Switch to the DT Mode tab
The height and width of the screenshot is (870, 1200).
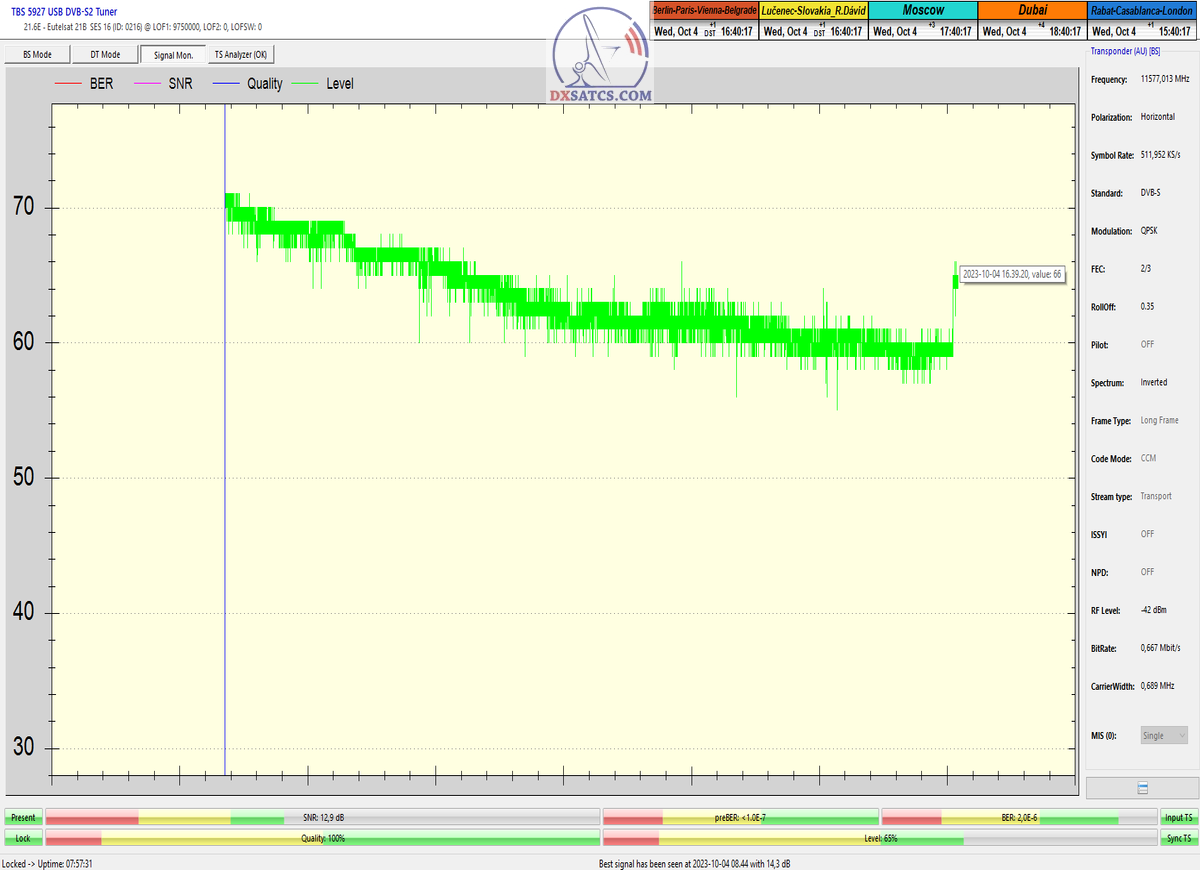(104, 55)
